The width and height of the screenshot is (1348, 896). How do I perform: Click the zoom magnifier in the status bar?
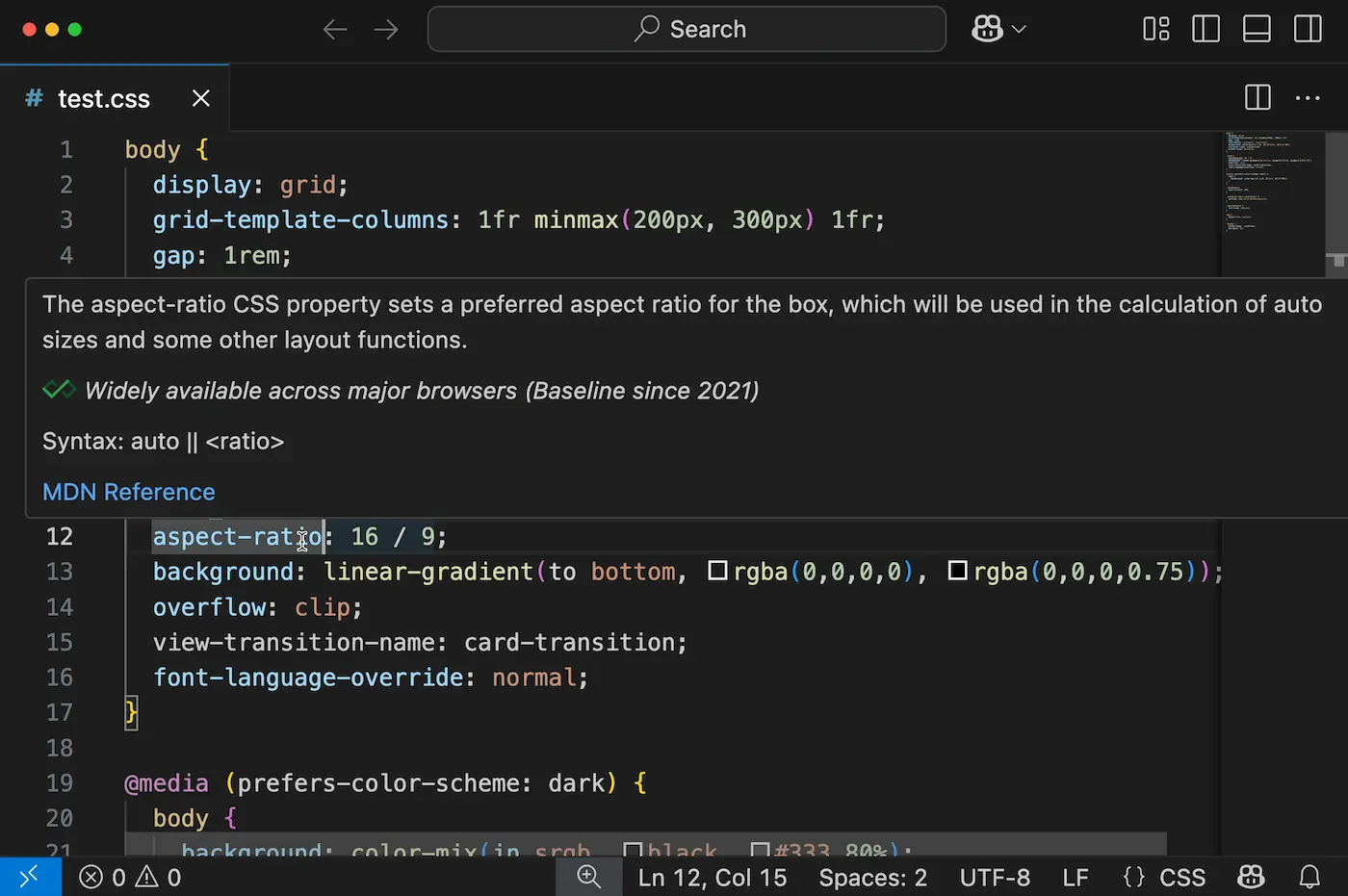pyautogui.click(x=588, y=877)
